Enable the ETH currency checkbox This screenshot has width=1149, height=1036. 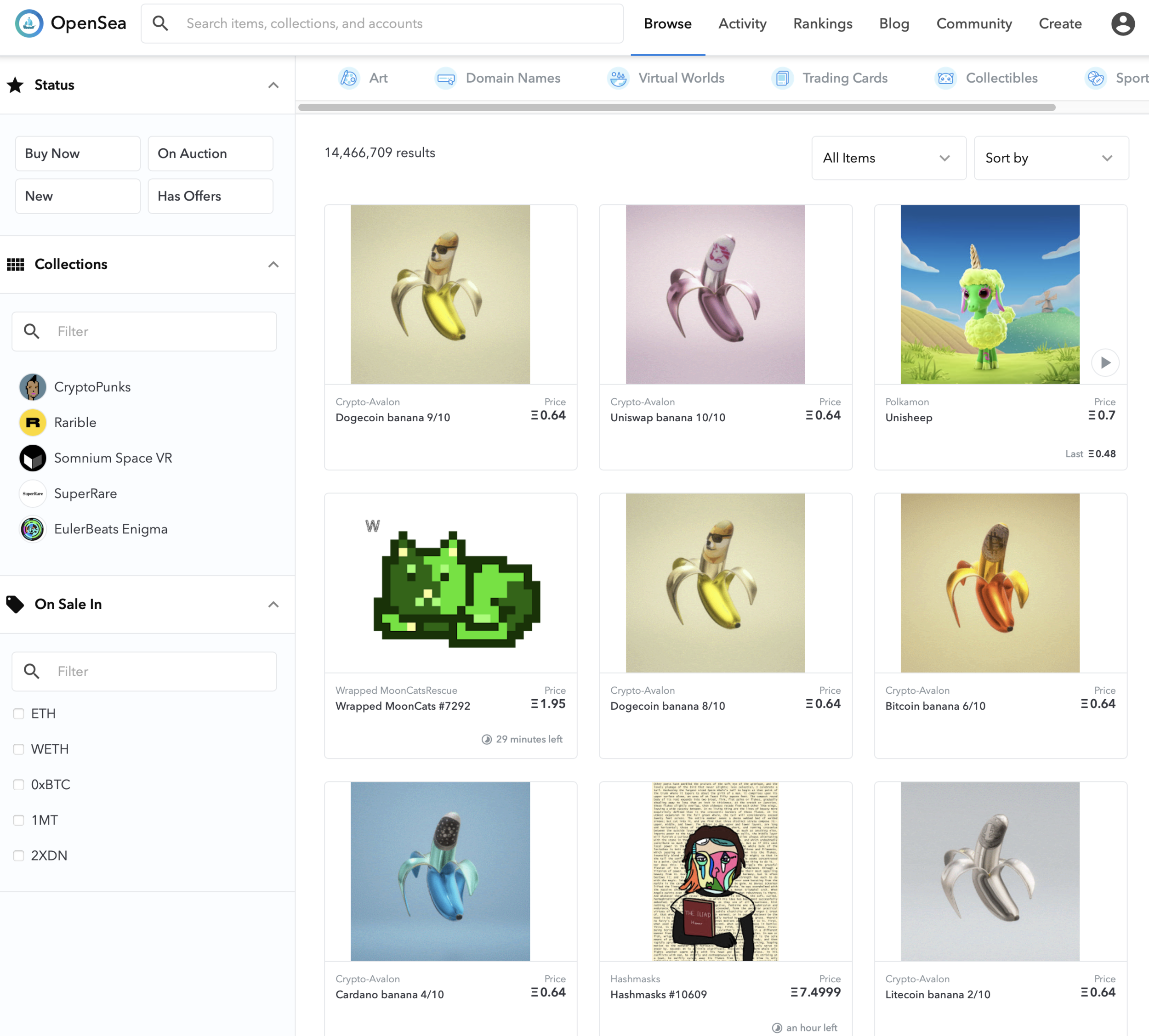point(19,714)
